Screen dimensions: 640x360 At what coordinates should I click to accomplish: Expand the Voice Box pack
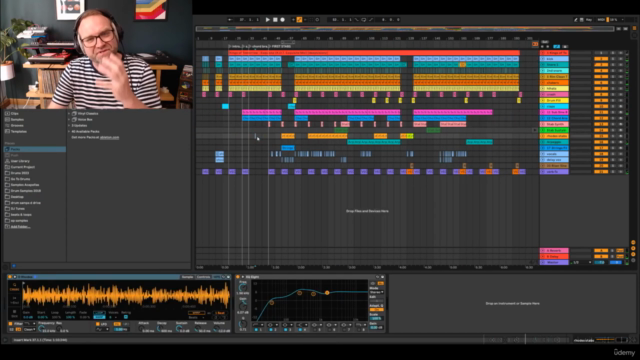(x=69, y=120)
